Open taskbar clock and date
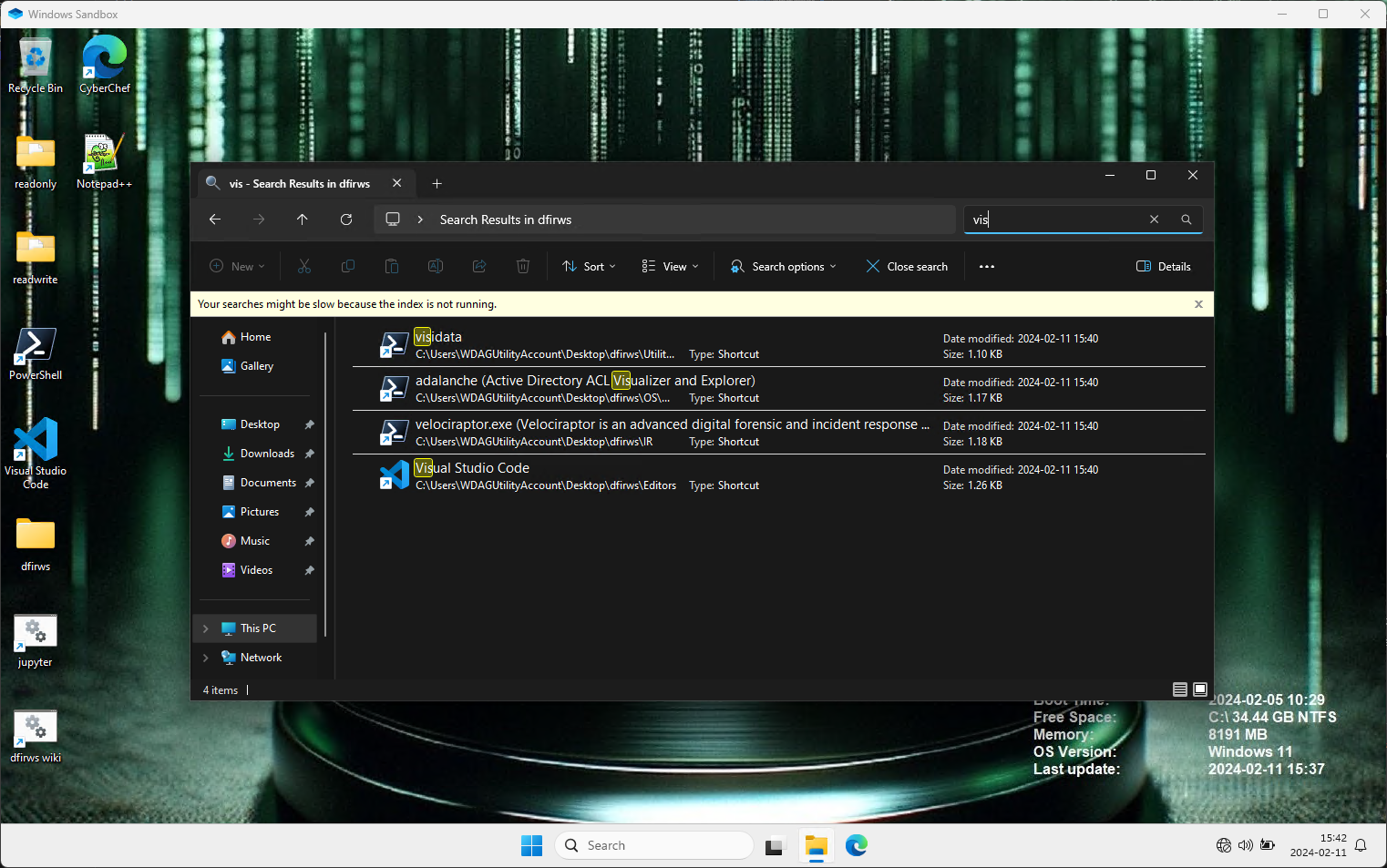The width and height of the screenshot is (1387, 868). tap(1318, 845)
